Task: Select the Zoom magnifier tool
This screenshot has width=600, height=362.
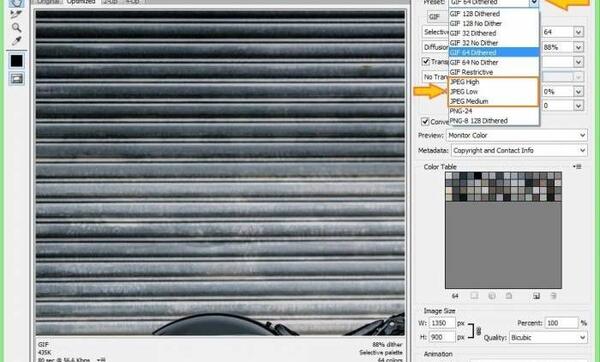Action: tap(16, 28)
